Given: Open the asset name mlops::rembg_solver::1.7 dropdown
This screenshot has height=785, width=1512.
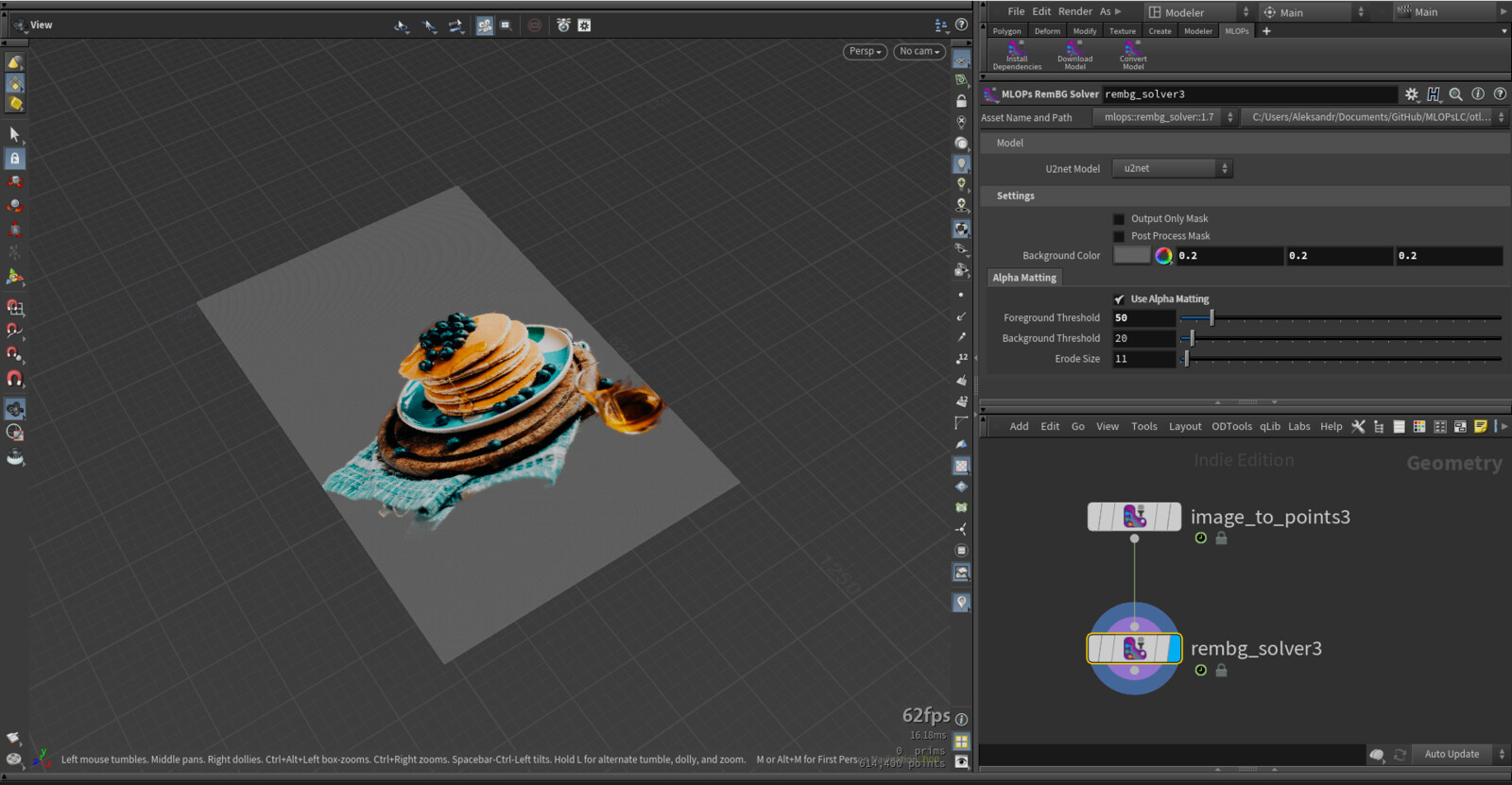Looking at the screenshot, I should [1165, 118].
